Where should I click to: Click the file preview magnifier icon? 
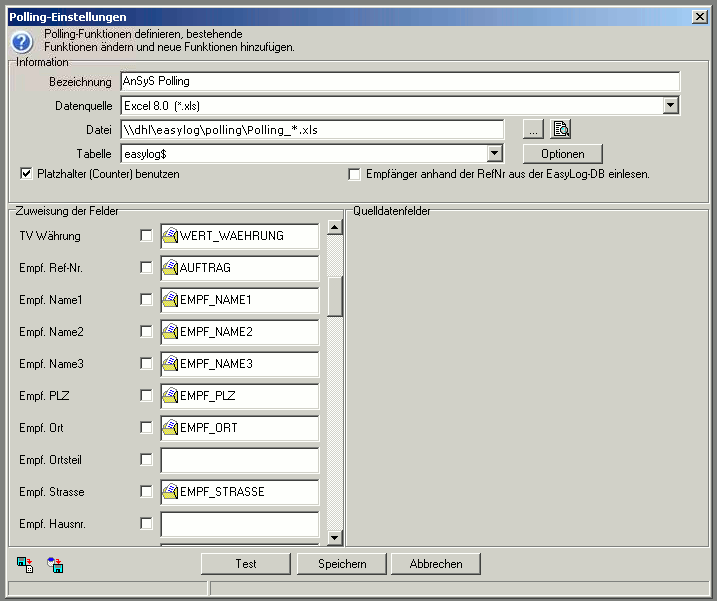[x=561, y=129]
